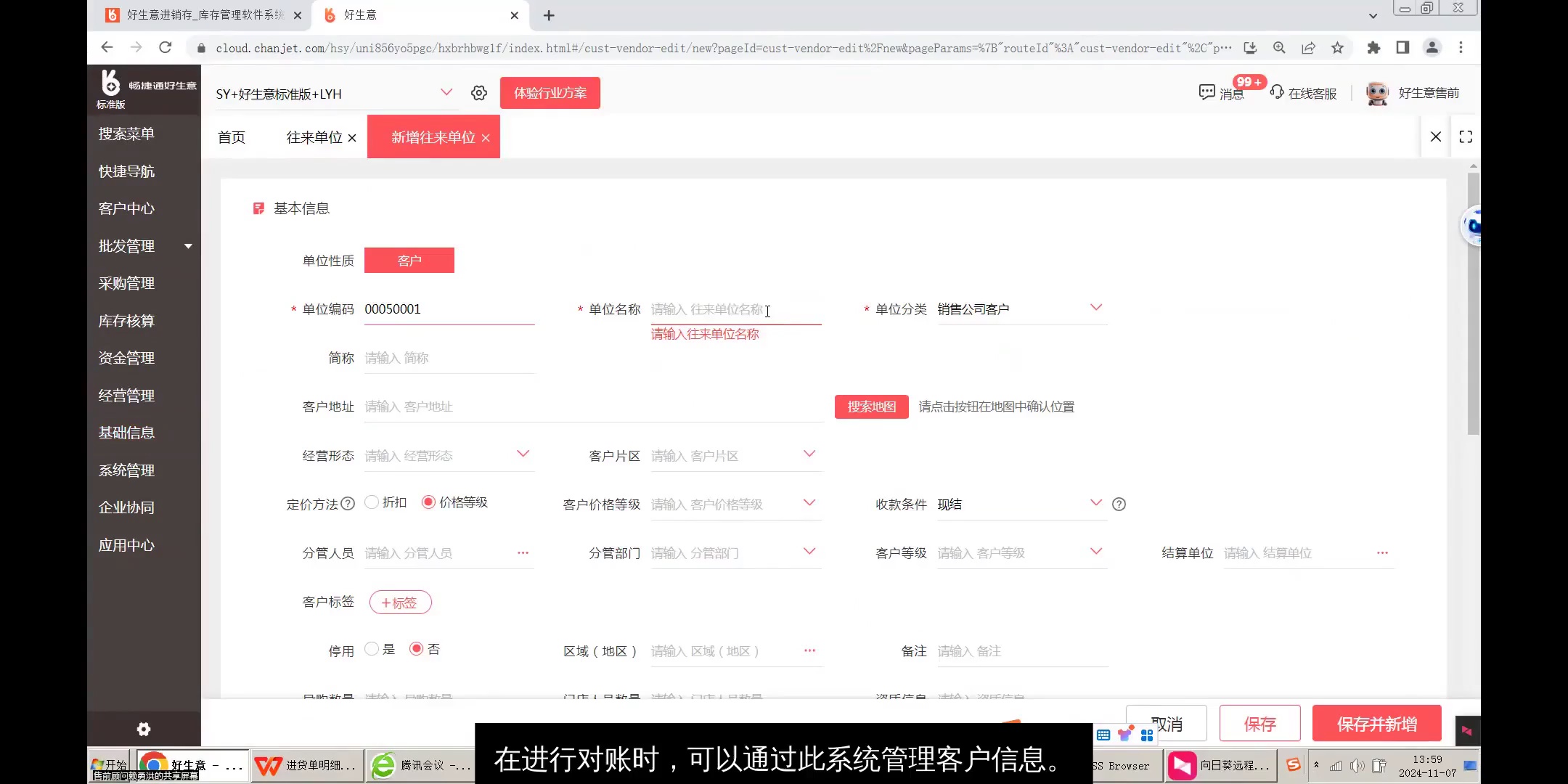Viewport: 1568px width, 784px height.
Task: Switch to the 往来单位 tab
Action: click(312, 137)
